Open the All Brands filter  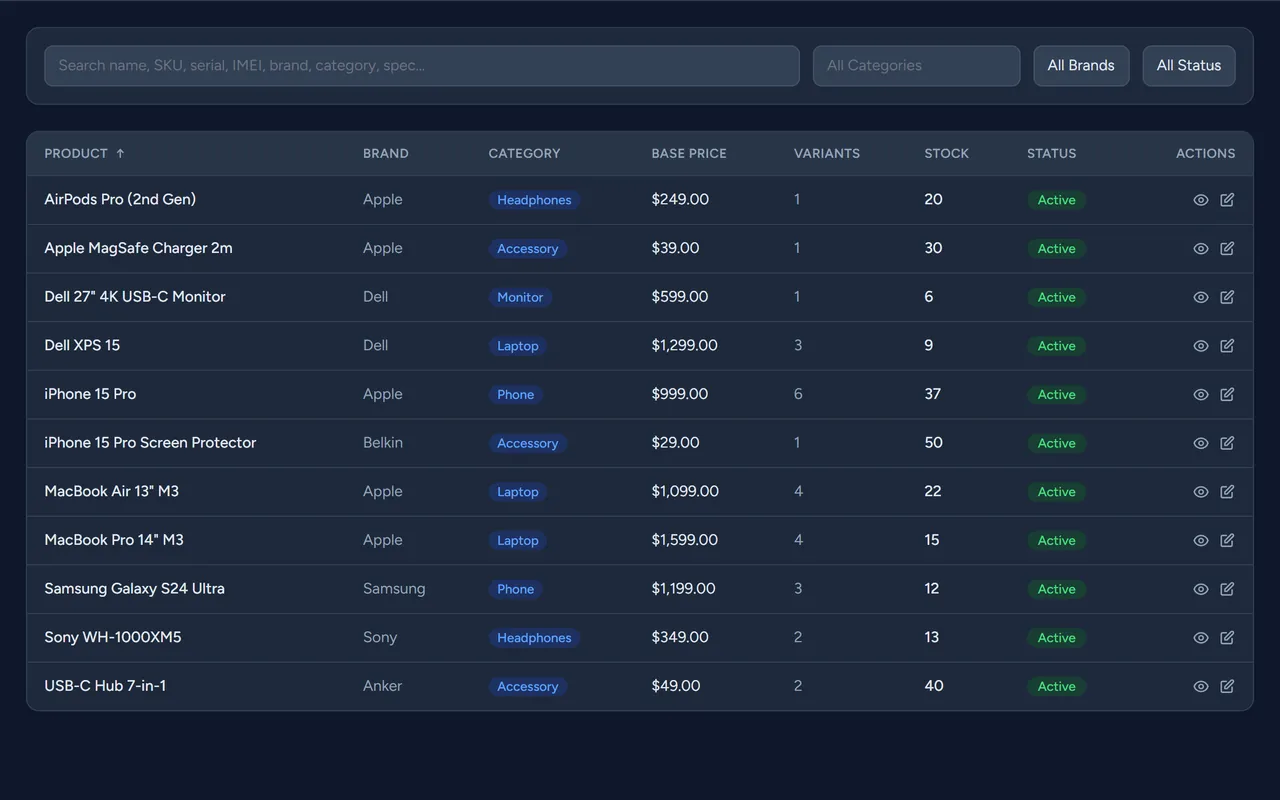pos(1081,66)
